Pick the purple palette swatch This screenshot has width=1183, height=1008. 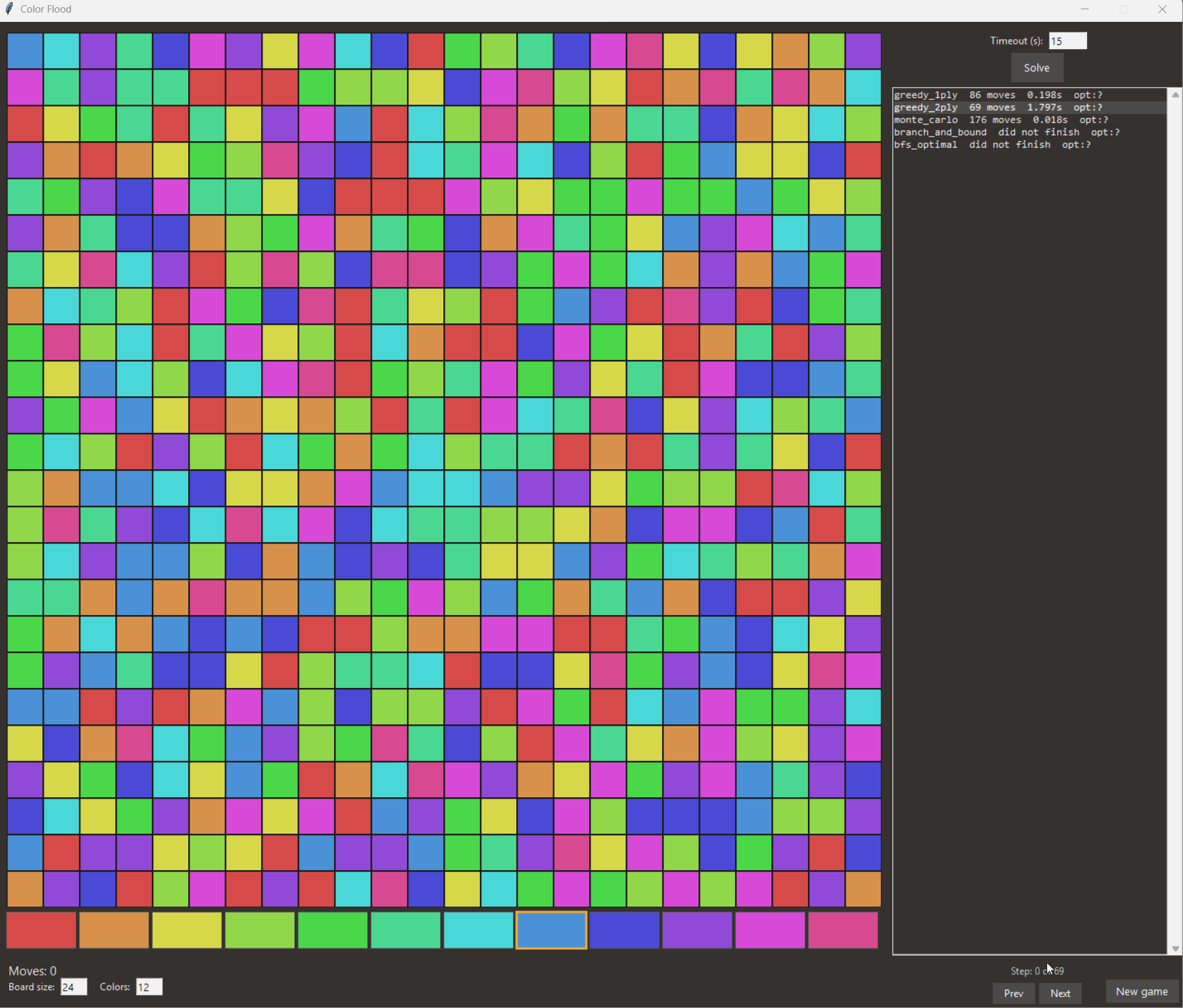point(697,930)
